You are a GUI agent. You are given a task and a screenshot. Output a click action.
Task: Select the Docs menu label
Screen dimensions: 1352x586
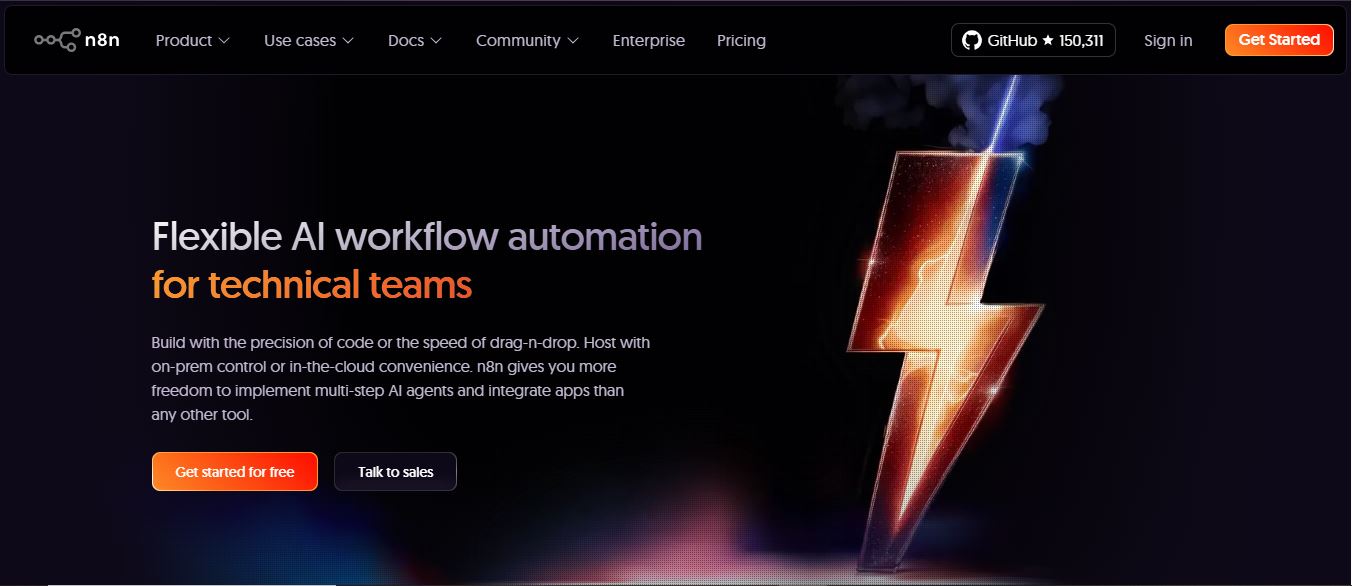(406, 41)
